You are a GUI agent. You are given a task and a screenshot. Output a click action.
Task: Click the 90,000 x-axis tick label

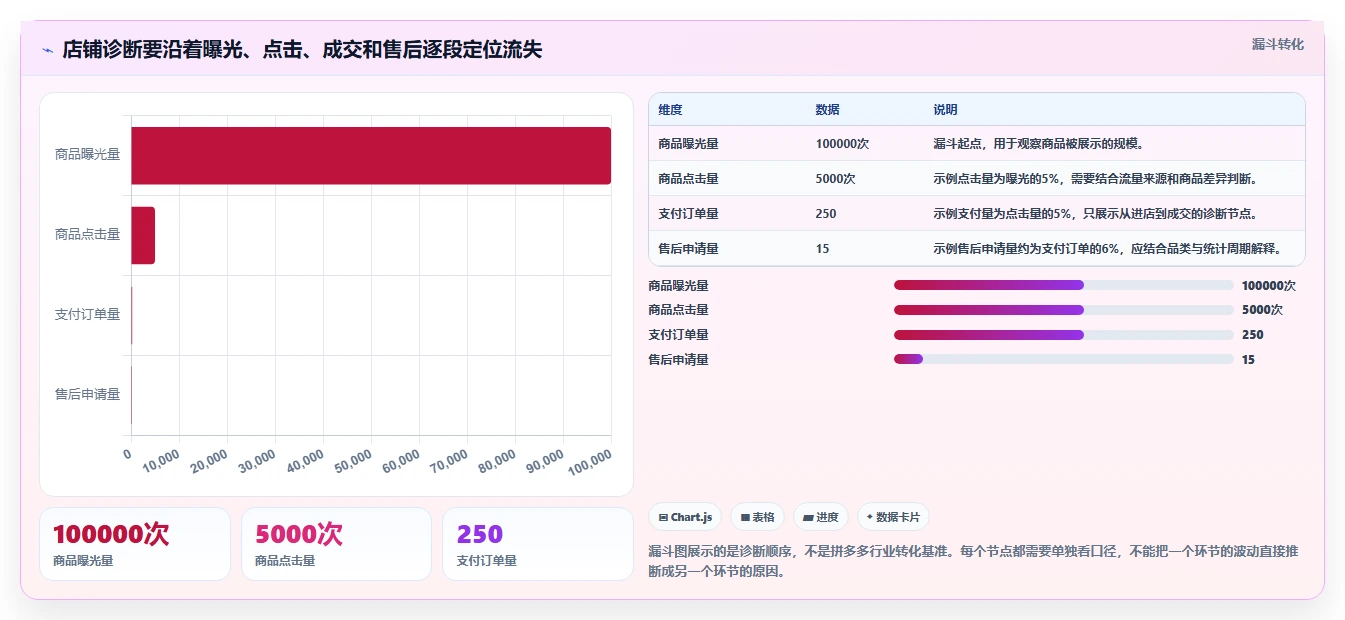(x=545, y=460)
